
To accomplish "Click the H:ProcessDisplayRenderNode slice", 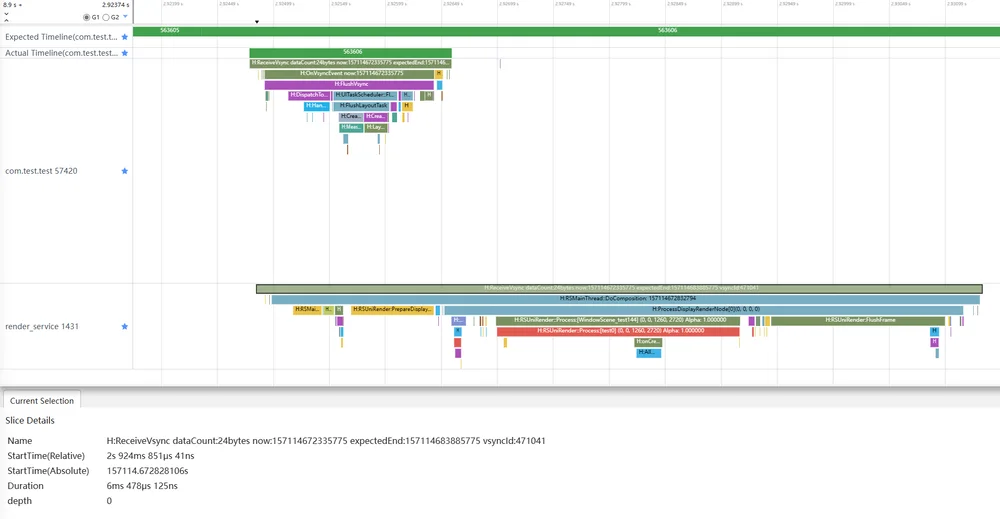I will 704,309.
